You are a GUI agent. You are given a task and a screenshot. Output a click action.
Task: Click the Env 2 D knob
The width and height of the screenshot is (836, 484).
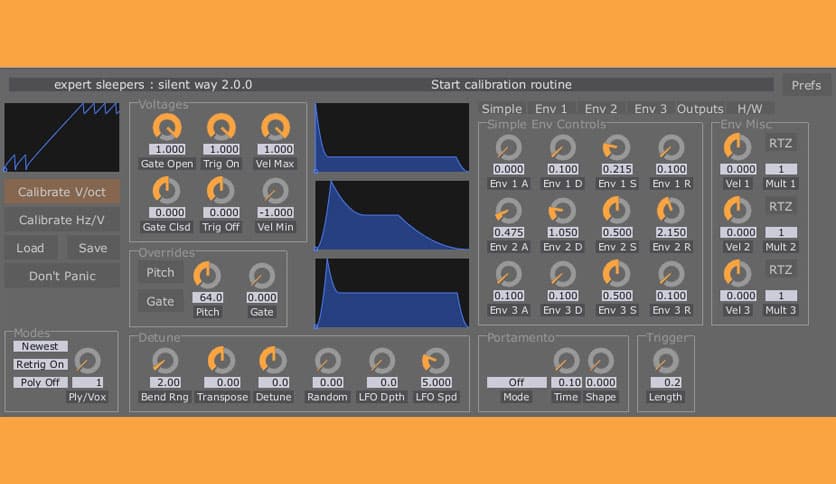562,211
